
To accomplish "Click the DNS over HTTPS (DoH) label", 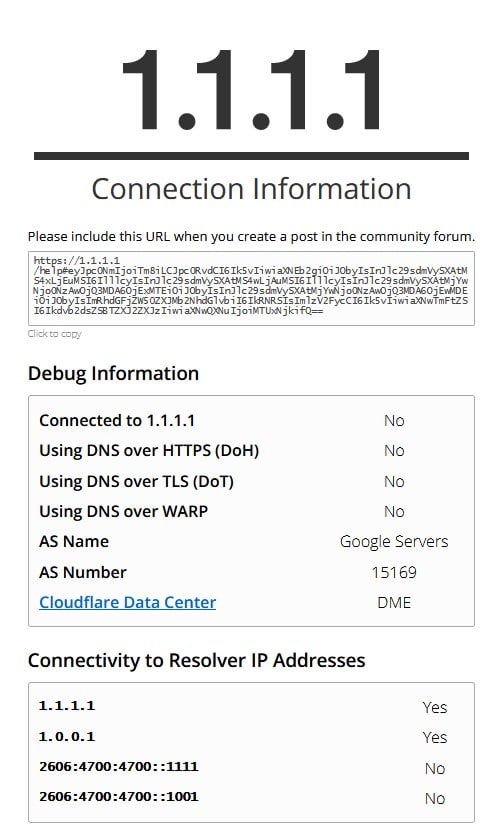I will click(x=149, y=451).
